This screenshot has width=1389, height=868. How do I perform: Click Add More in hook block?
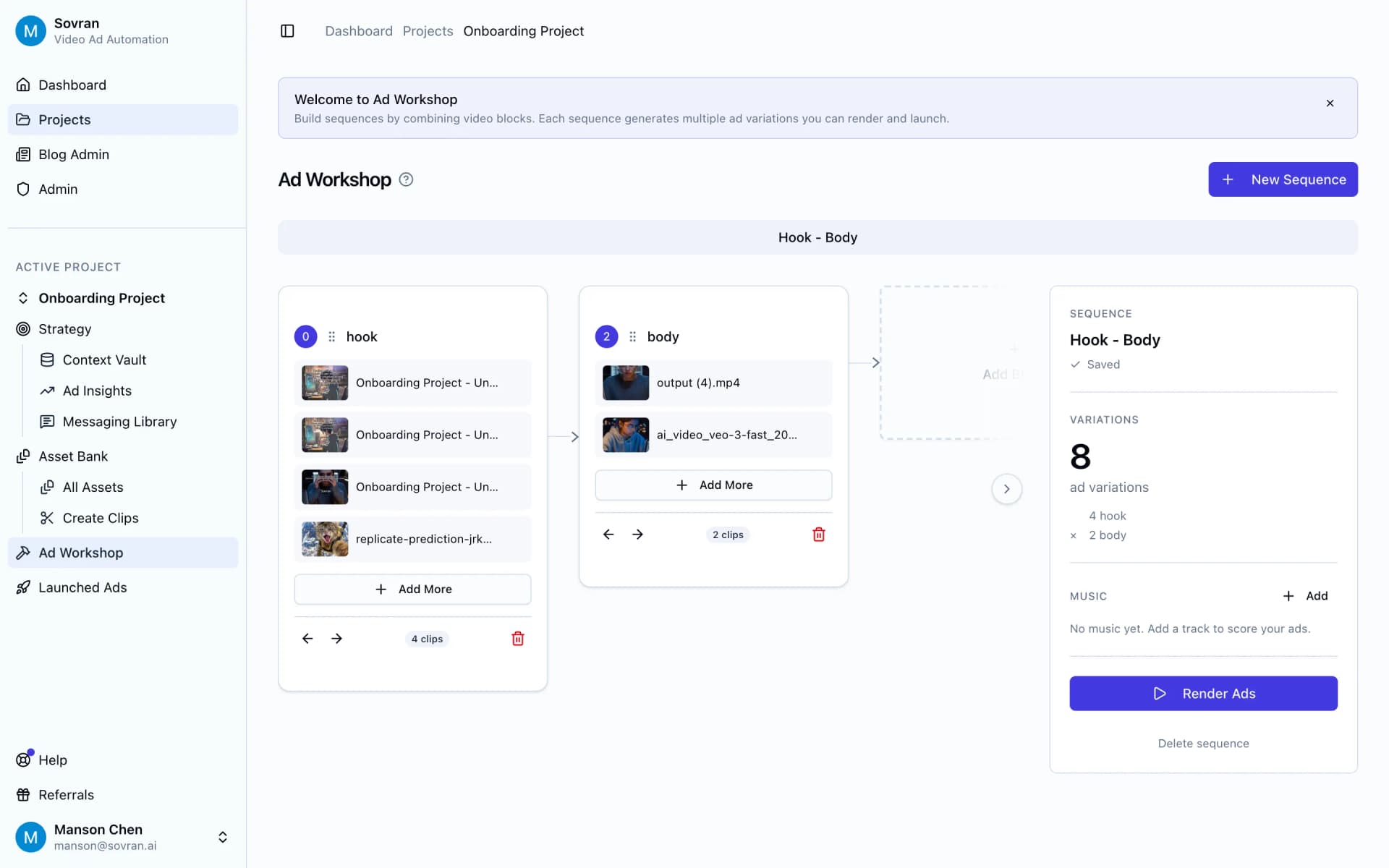click(412, 590)
